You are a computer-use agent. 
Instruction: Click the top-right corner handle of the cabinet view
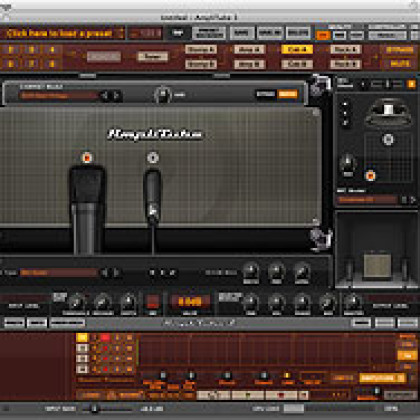tap(320, 84)
